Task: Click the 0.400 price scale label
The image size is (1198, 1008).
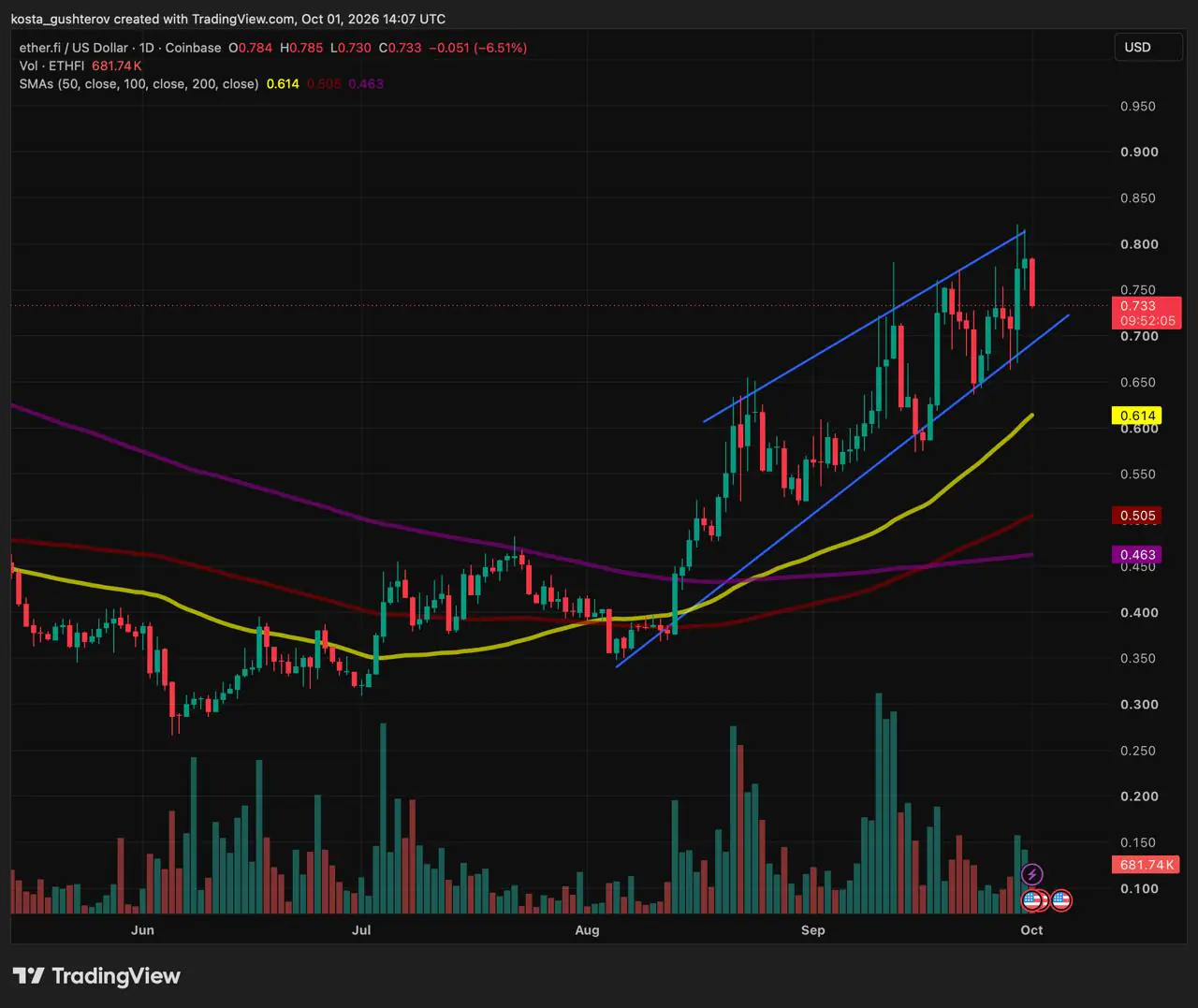Action: pos(1139,613)
